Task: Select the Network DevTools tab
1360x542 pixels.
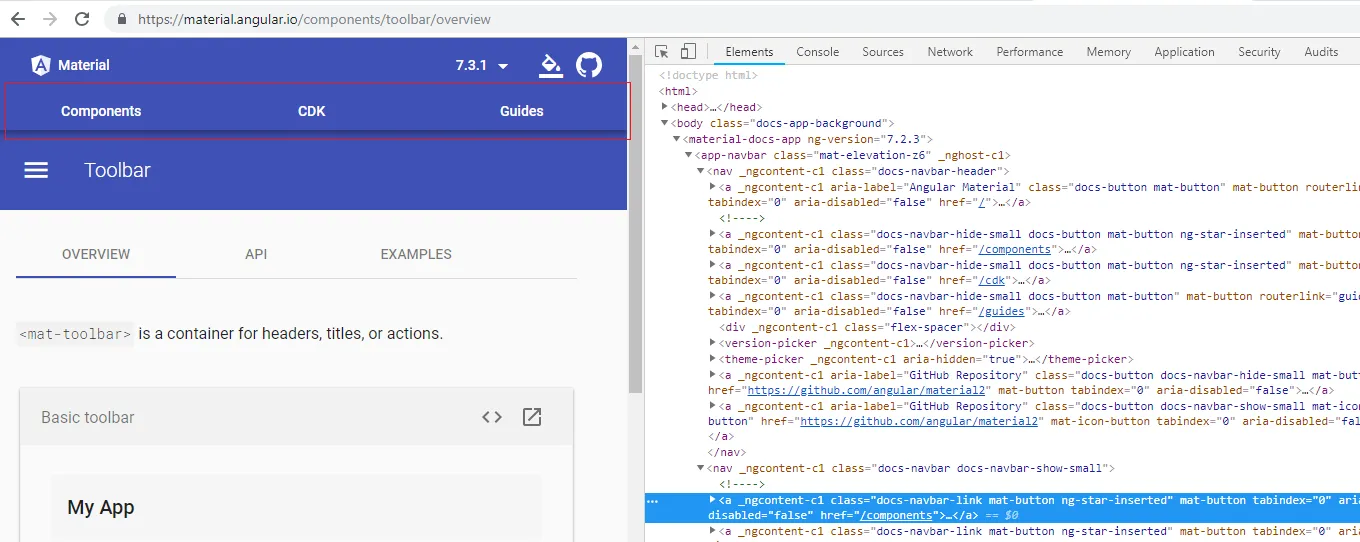Action: tap(950, 52)
